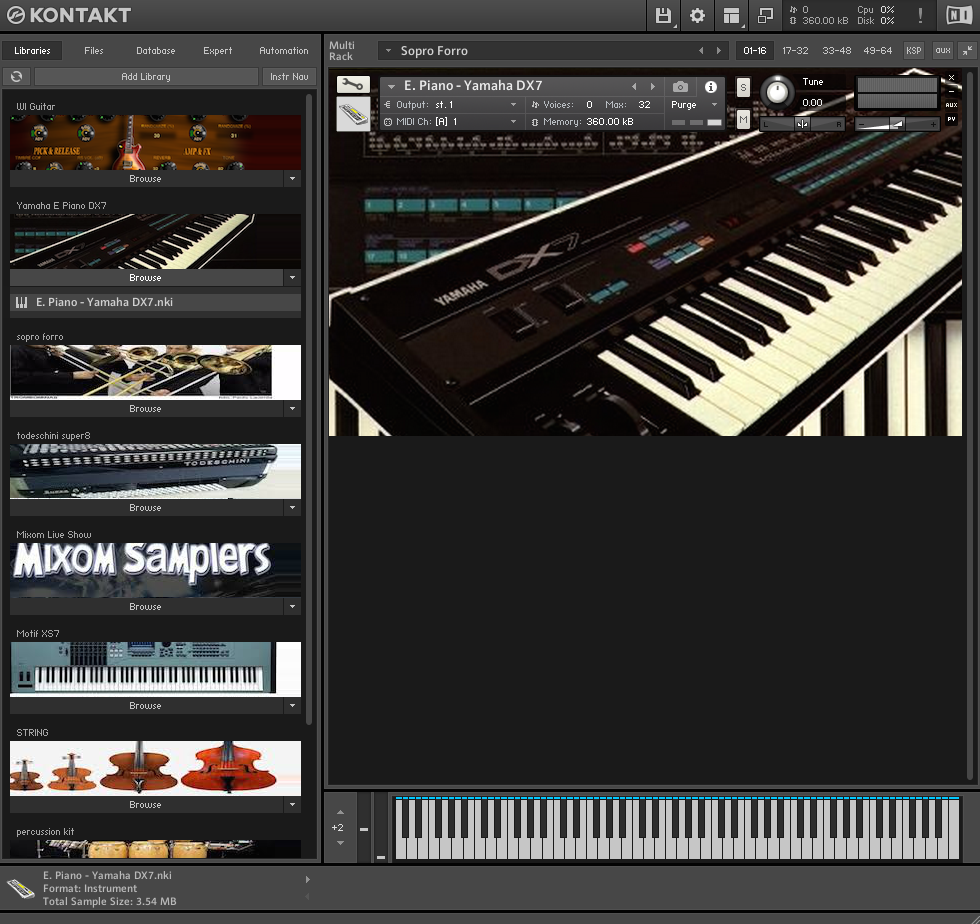The width and height of the screenshot is (980, 924).
Task: Click the Add Library button
Action: point(146,76)
